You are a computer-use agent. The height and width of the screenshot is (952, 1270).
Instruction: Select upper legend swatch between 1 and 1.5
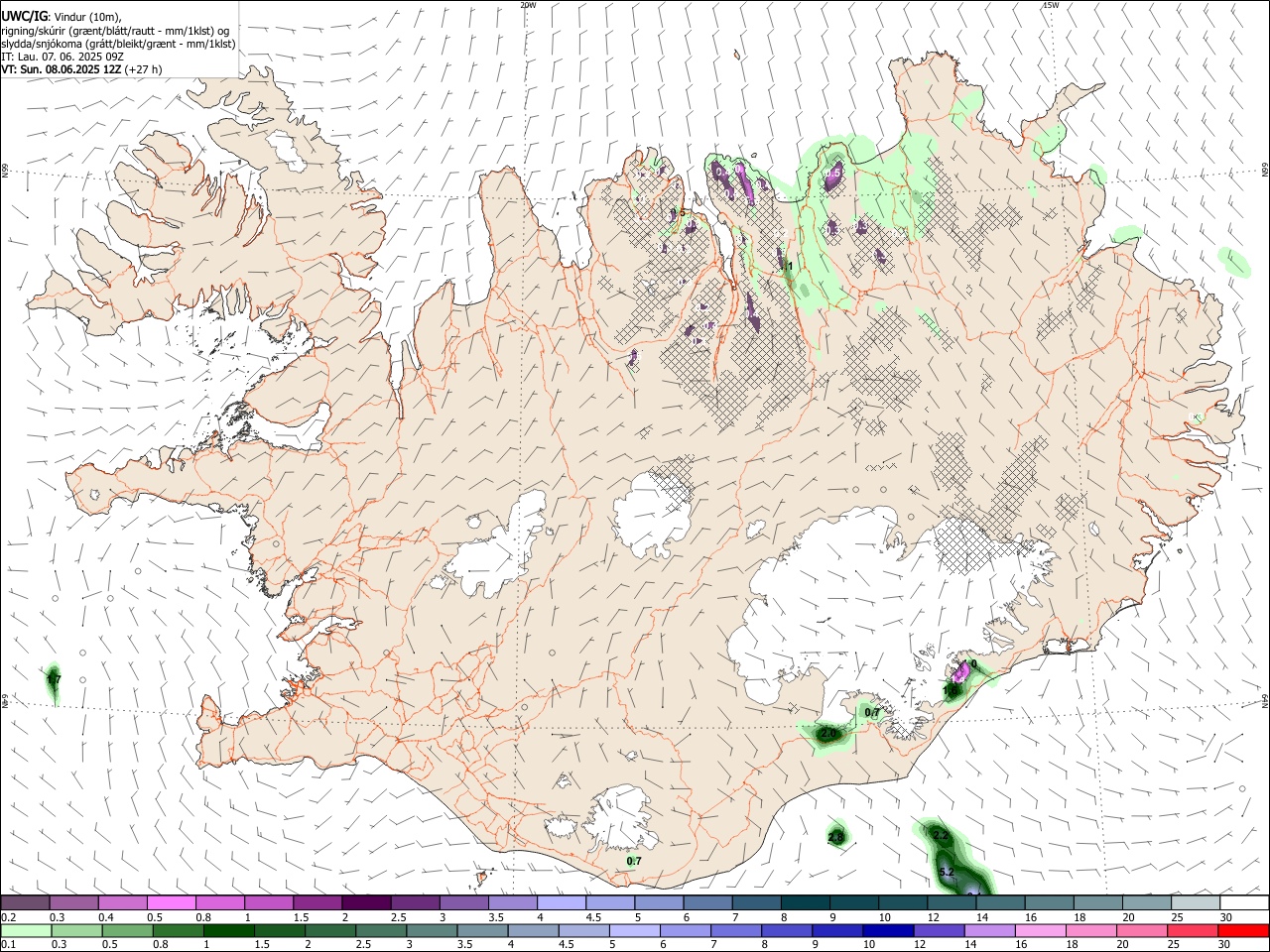(x=268, y=903)
